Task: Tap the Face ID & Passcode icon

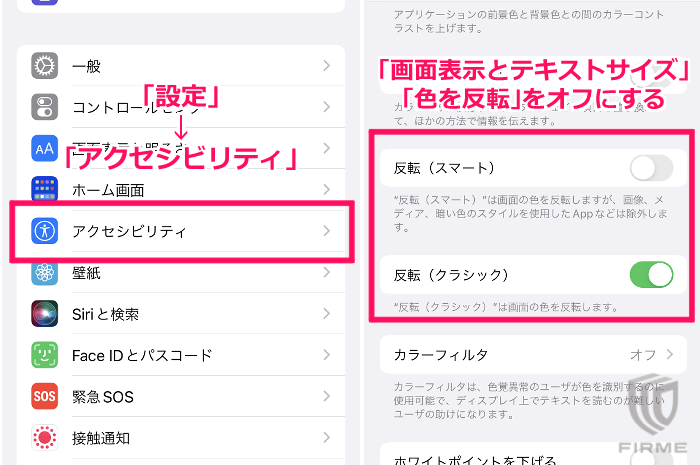Action: tap(45, 355)
